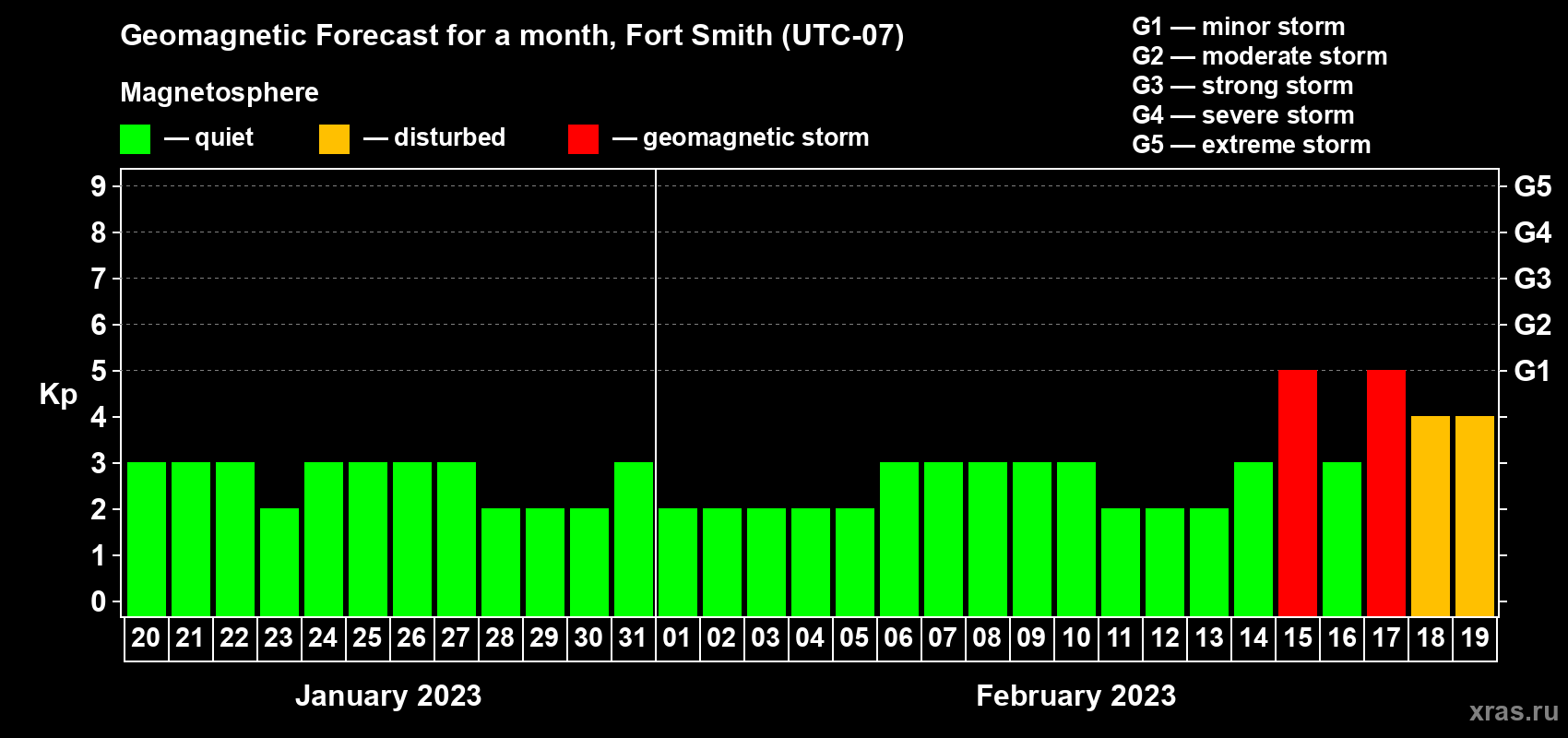Click the orange bar for February 19
The image size is (1568, 738).
(x=1474, y=517)
